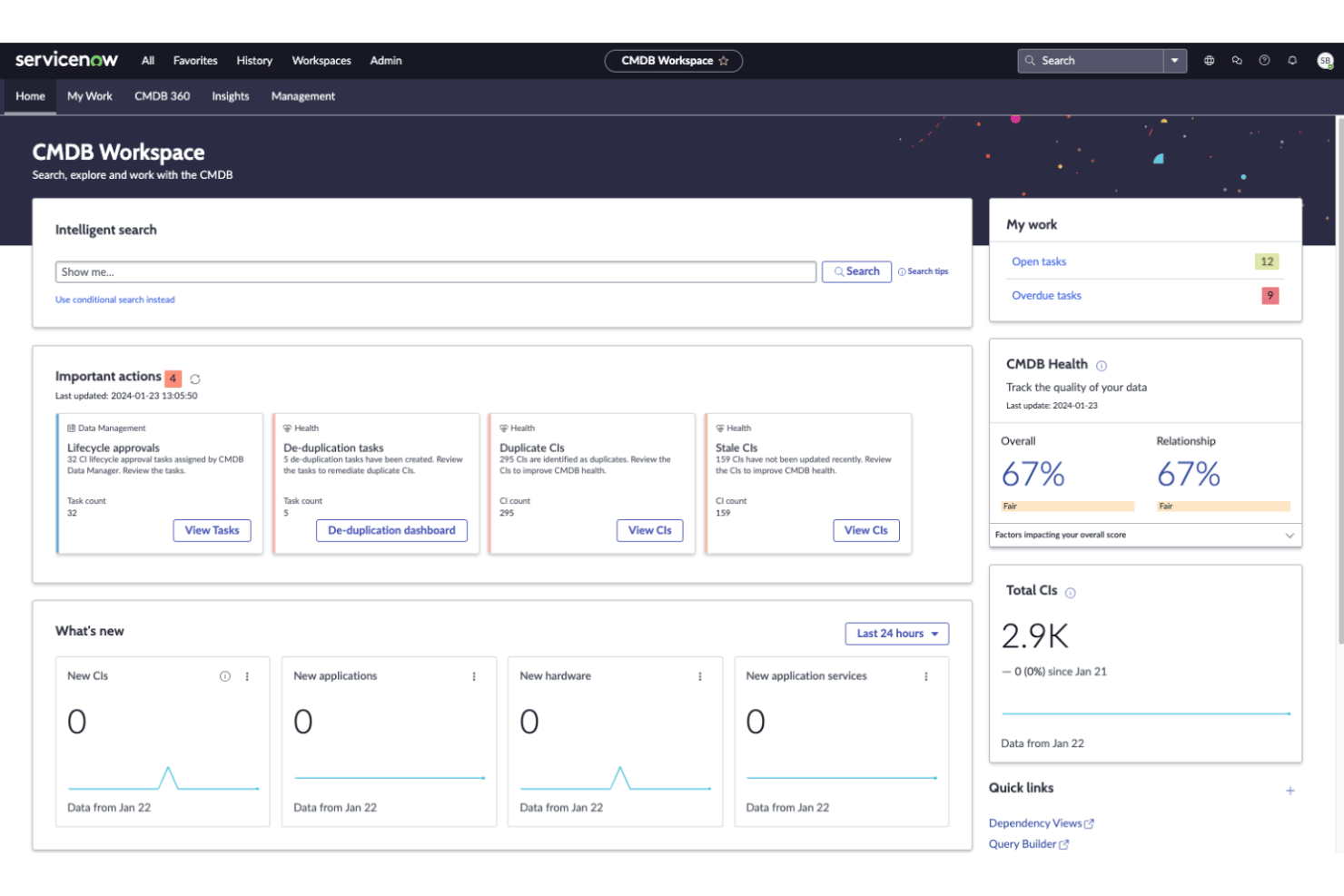Click the 2.9K Total CIs value
This screenshot has width=1344, height=896.
[1035, 636]
